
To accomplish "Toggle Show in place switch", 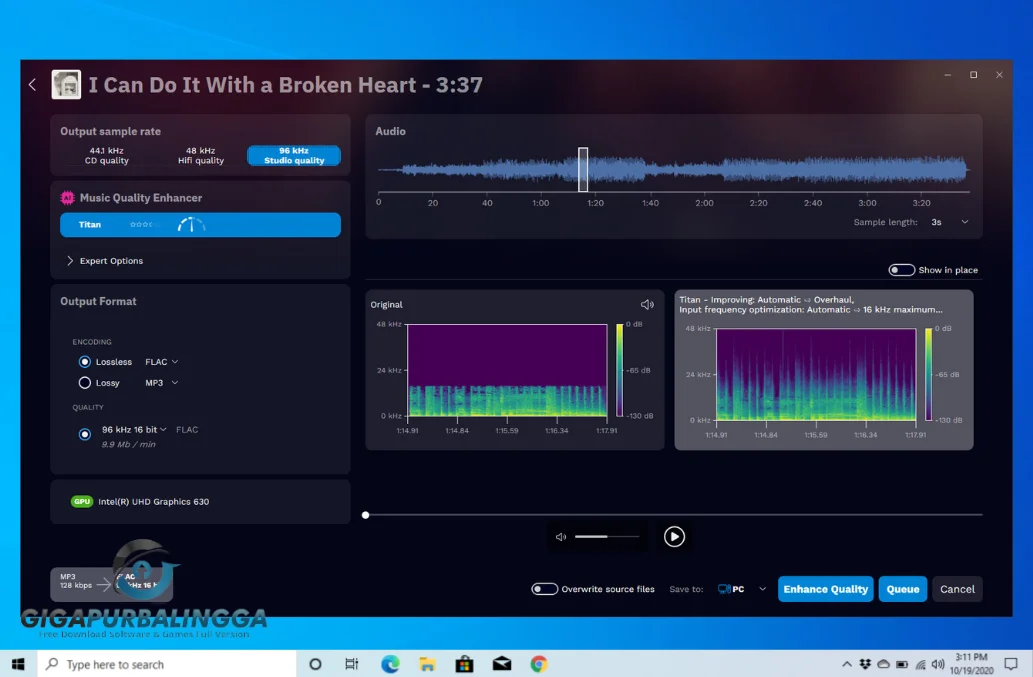I will coord(901,270).
